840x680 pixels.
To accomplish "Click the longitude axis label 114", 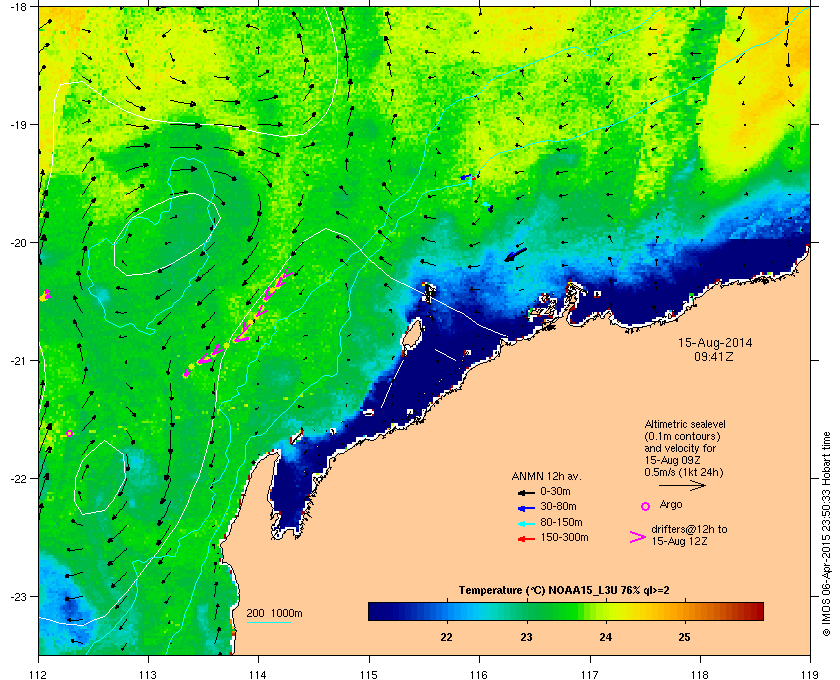I will click(x=259, y=675).
